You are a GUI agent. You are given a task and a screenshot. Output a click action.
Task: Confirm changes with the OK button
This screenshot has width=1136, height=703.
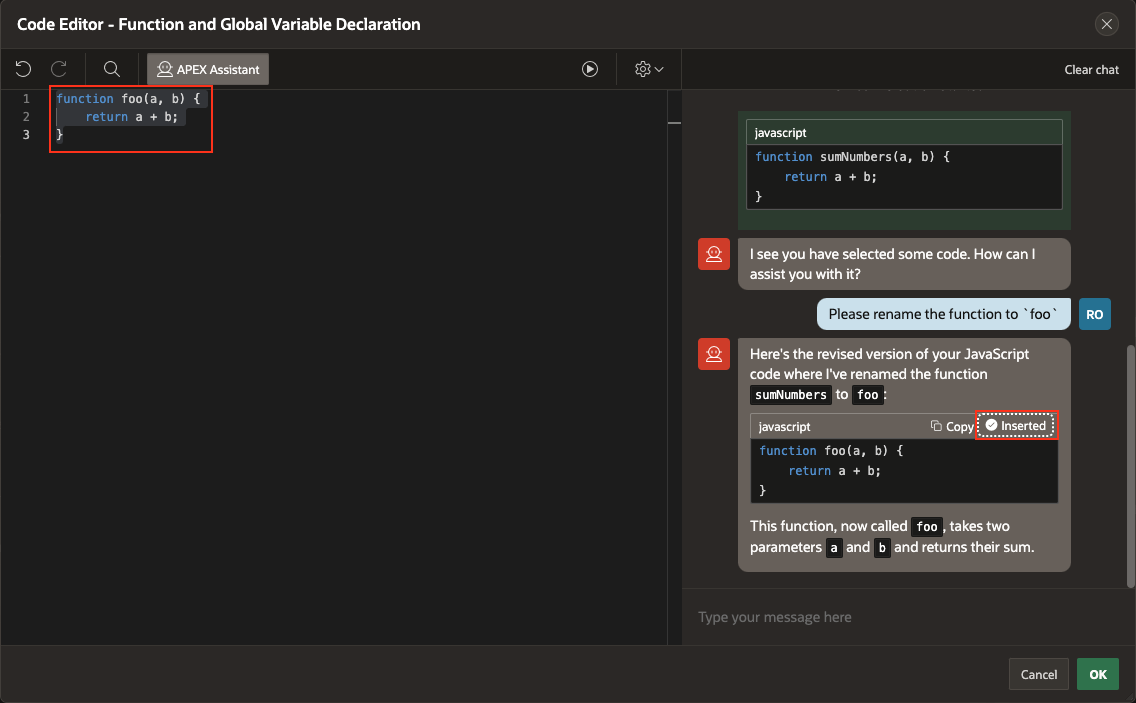[1097, 674]
